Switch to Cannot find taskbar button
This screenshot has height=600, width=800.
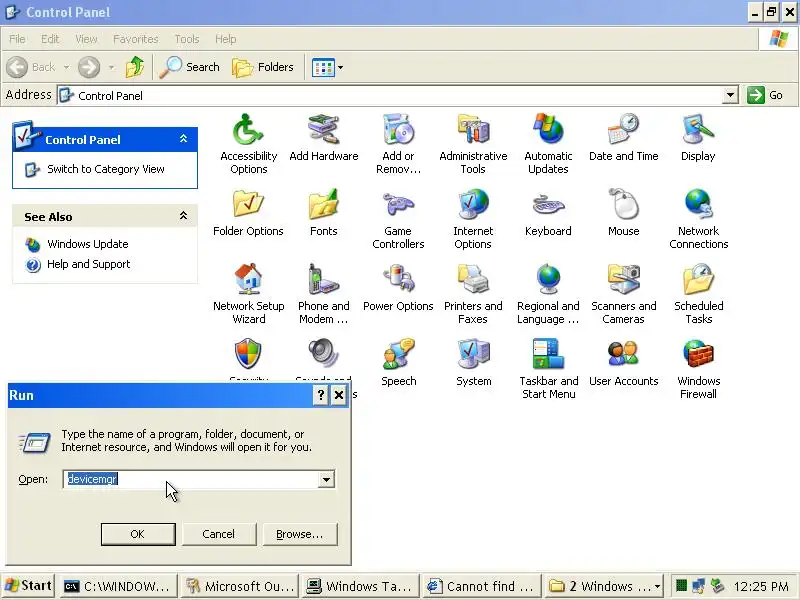481,586
